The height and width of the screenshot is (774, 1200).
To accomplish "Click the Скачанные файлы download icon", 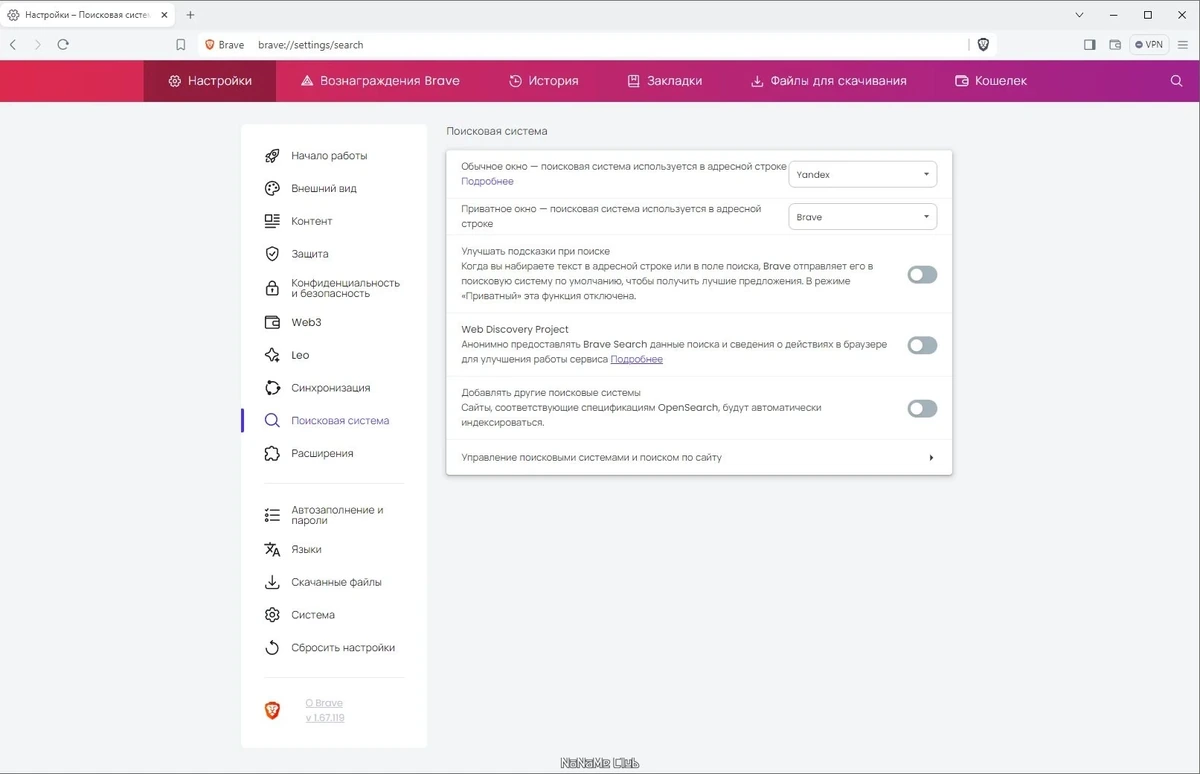I will (272, 582).
